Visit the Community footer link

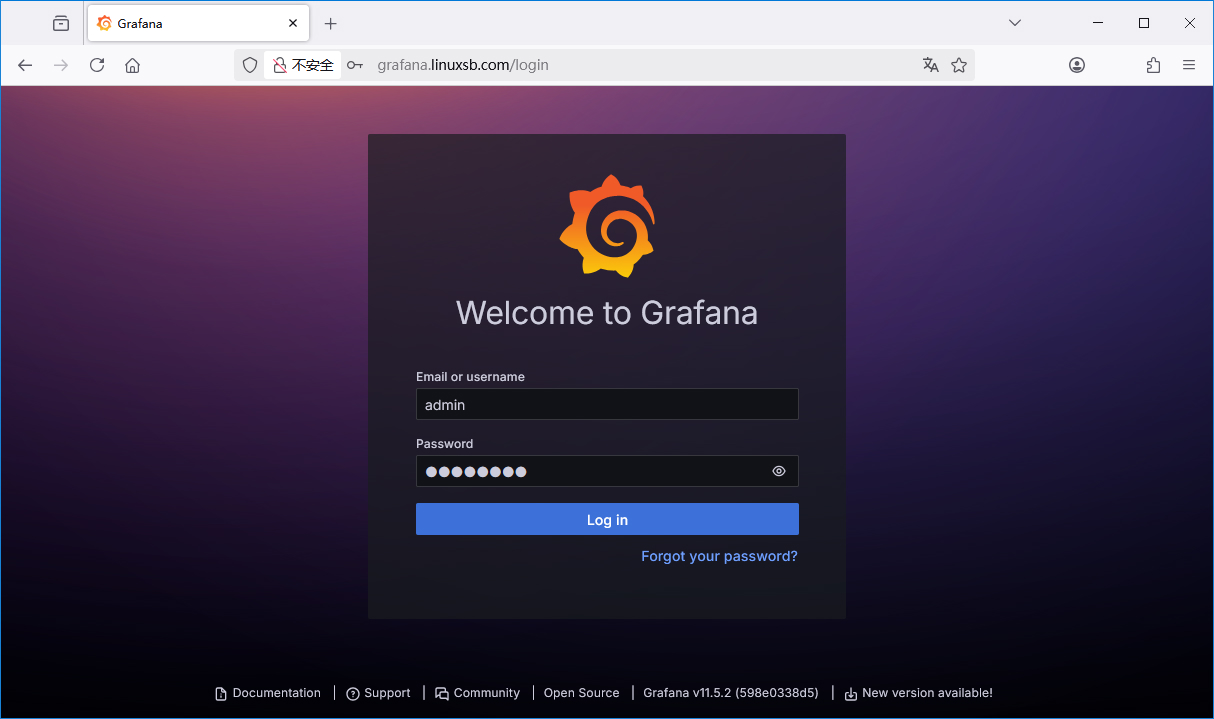(x=486, y=693)
